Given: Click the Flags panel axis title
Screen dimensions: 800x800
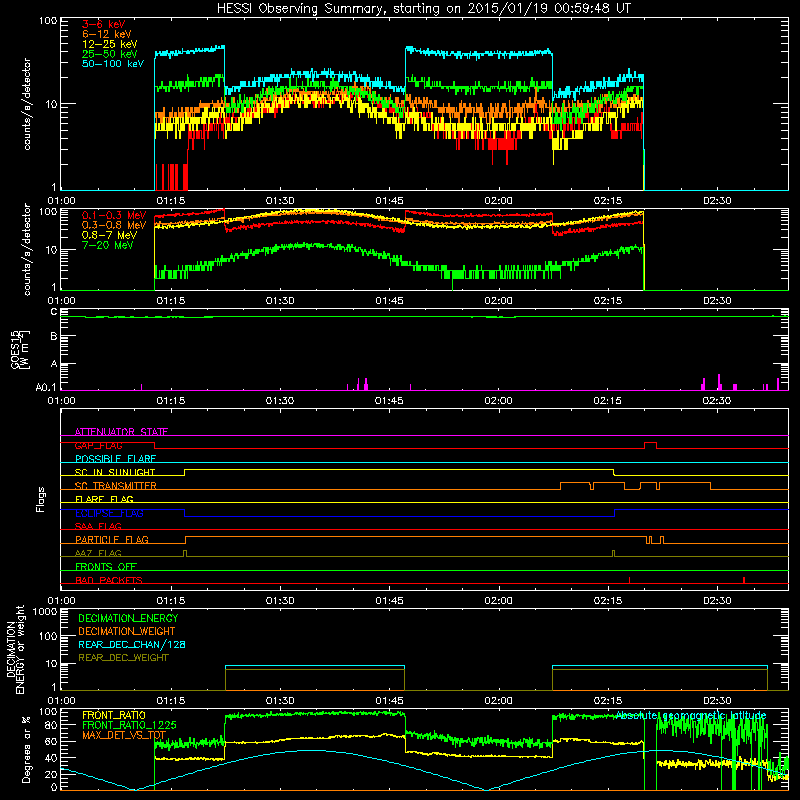Looking at the screenshot, I should (x=41, y=499).
